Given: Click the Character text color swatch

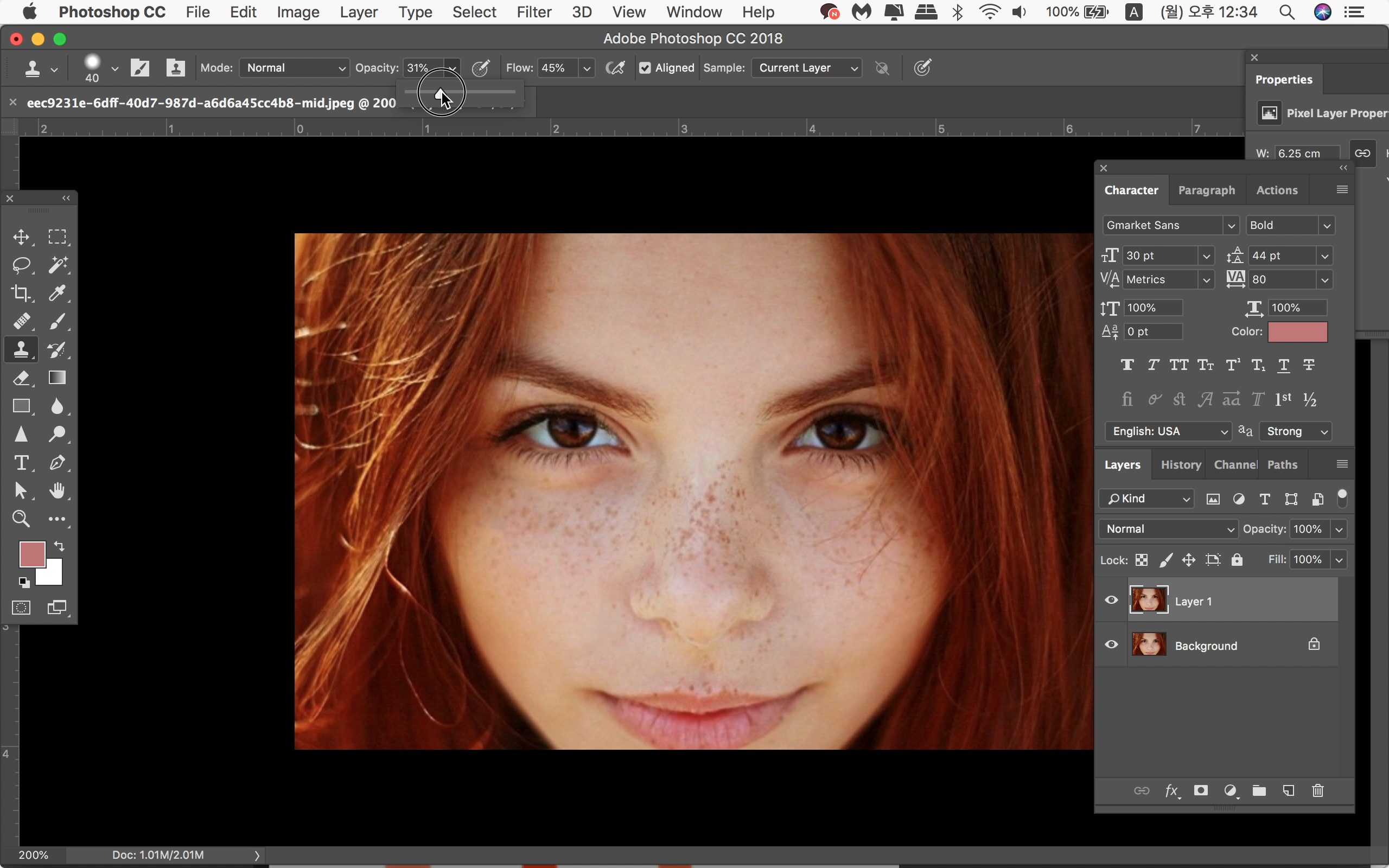Looking at the screenshot, I should (x=1297, y=332).
